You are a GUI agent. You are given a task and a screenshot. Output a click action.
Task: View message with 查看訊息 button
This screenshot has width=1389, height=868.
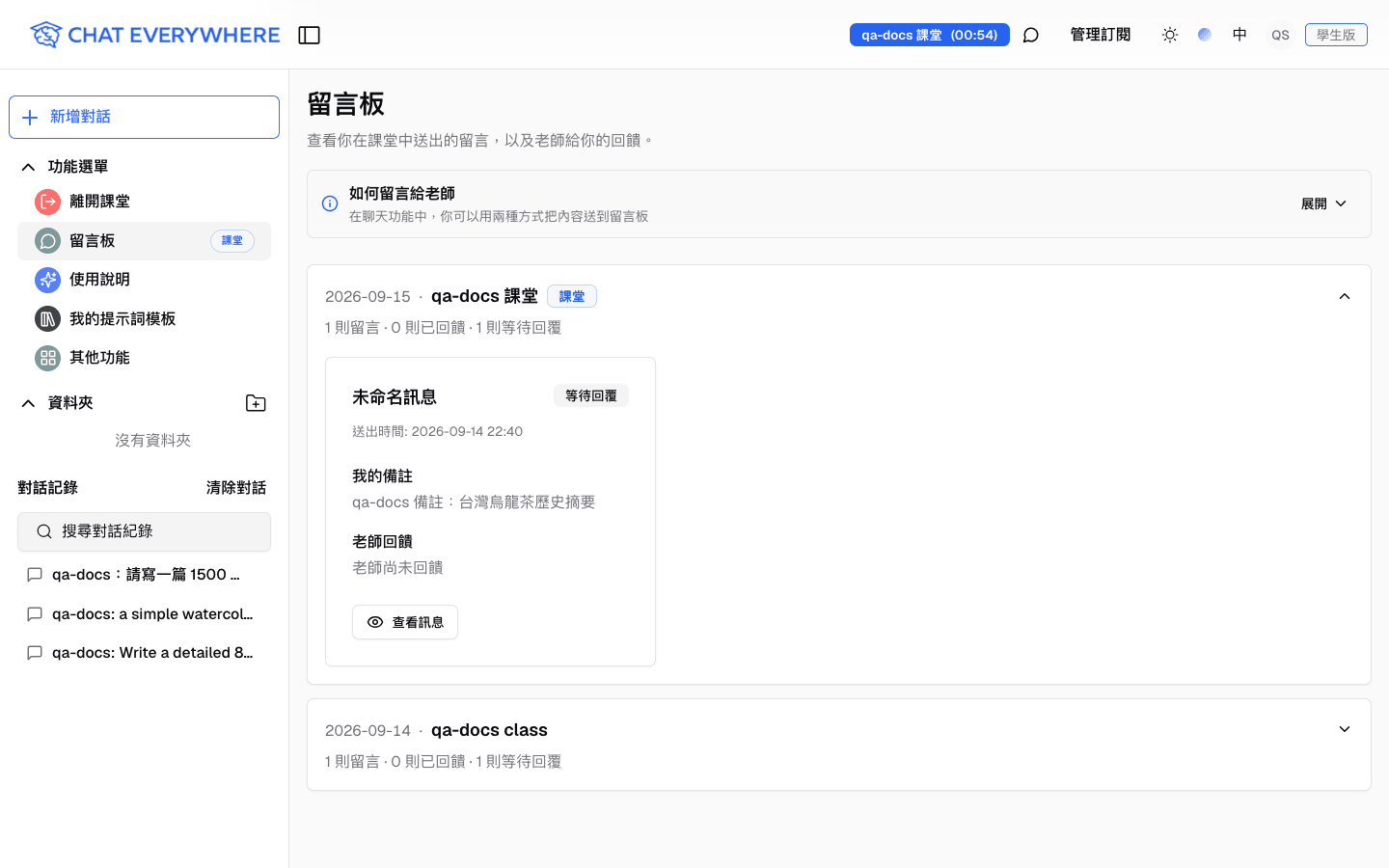(405, 622)
